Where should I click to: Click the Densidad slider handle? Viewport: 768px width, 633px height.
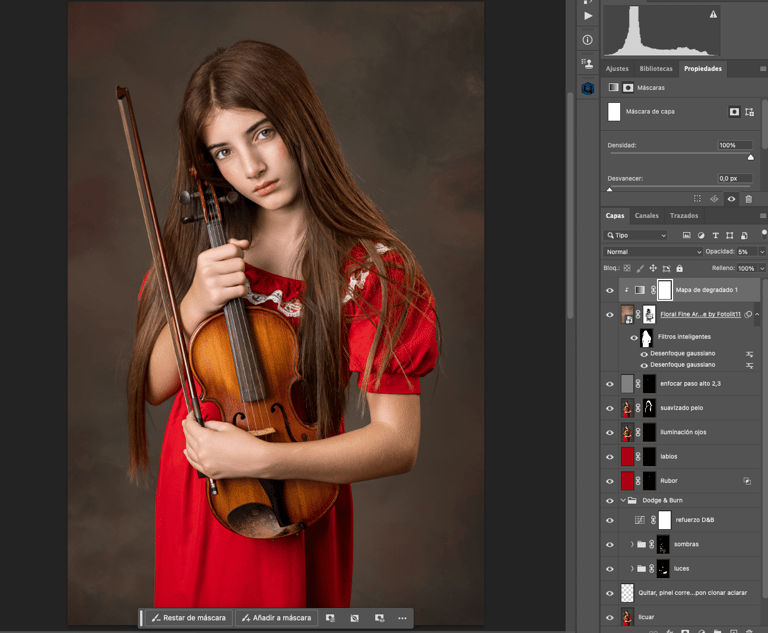click(750, 156)
